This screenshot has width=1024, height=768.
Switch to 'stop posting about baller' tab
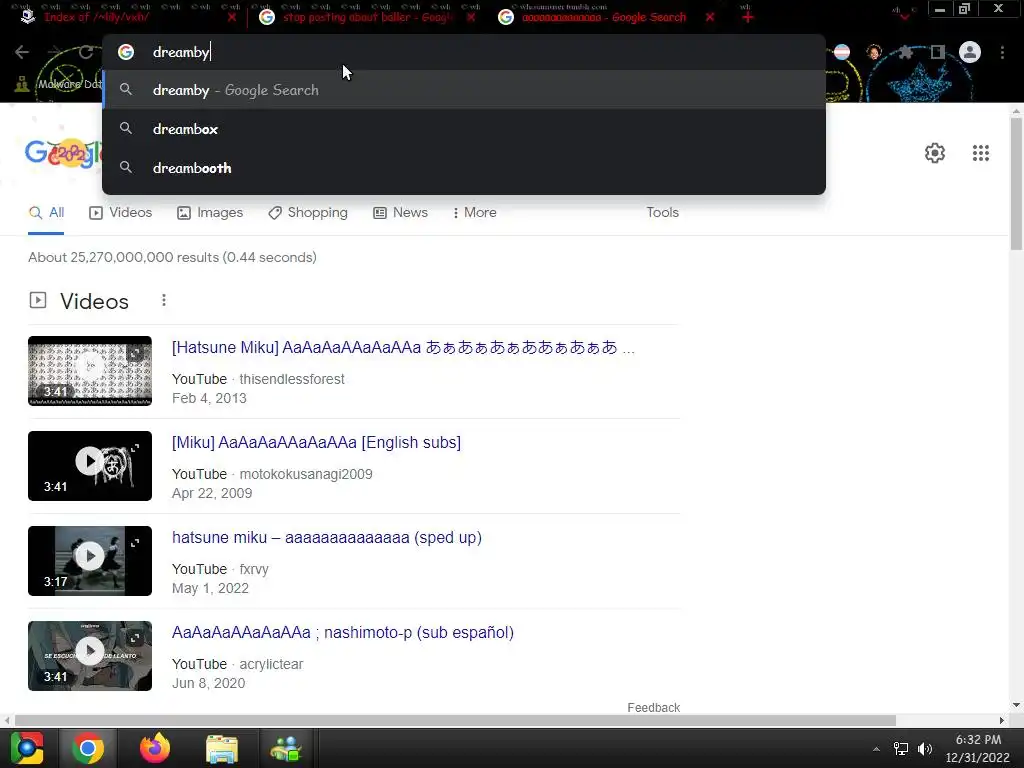(366, 17)
